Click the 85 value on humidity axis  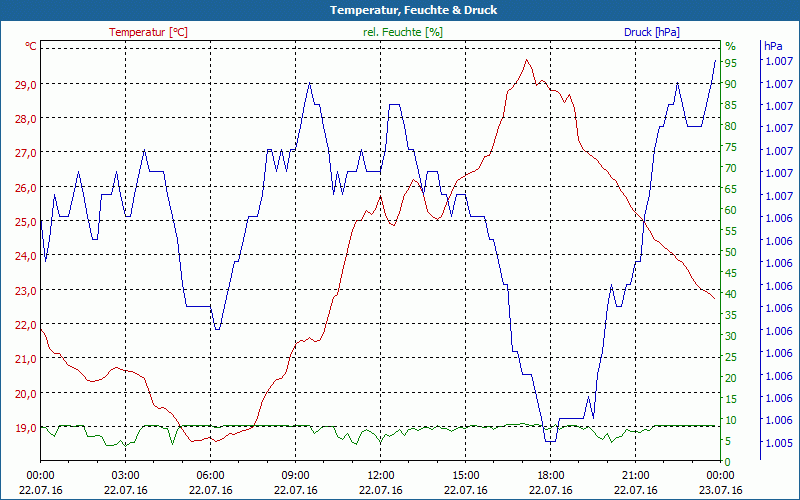pos(731,105)
